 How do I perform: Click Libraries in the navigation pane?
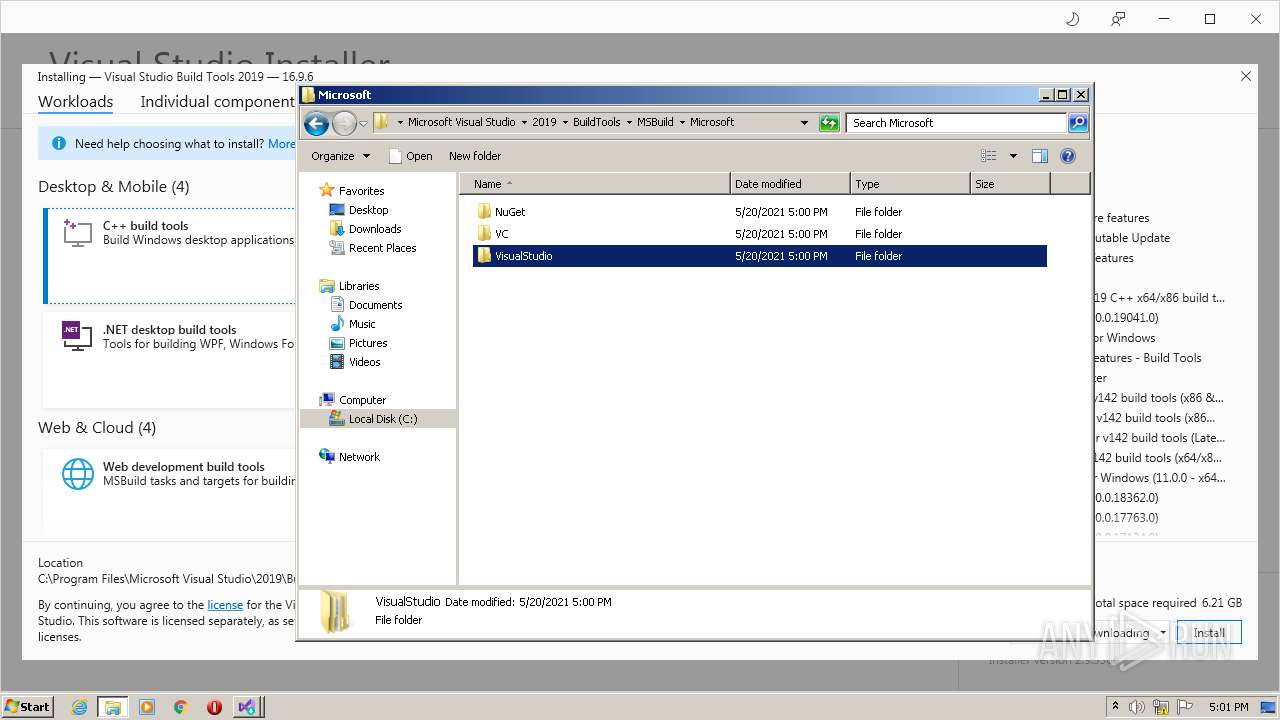(x=359, y=286)
